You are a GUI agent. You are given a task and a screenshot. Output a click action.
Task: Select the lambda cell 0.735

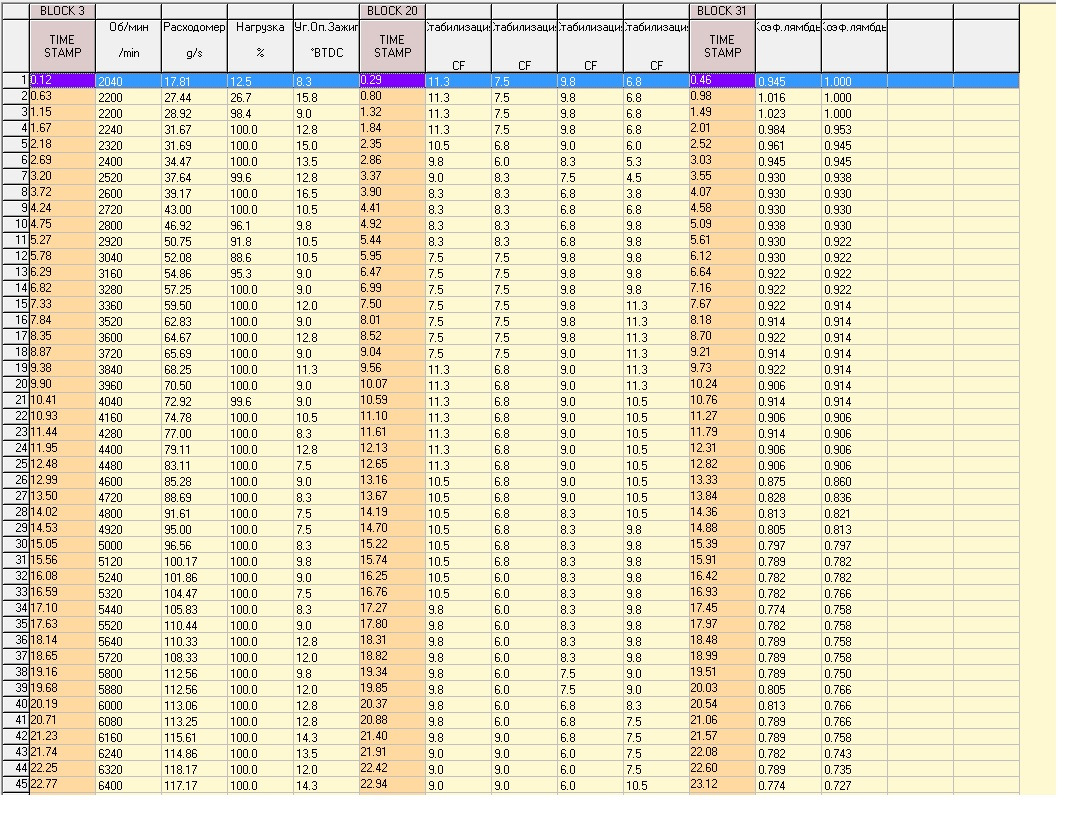[854, 770]
